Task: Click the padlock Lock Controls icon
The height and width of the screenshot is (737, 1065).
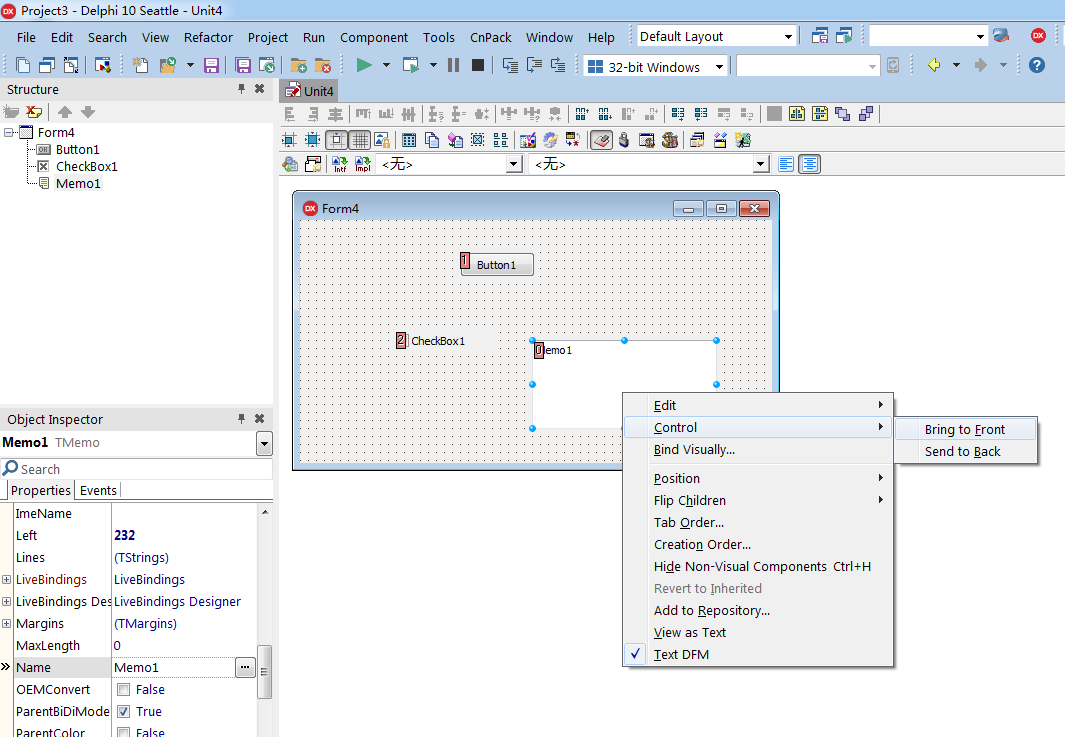Action: [x=382, y=140]
